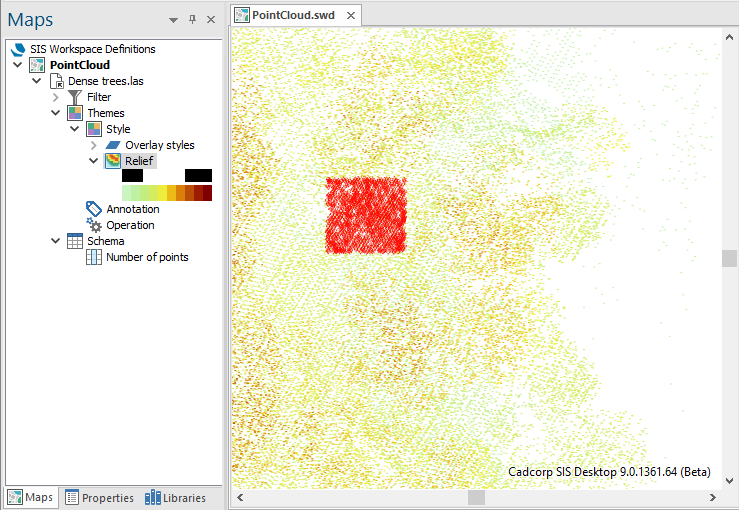Switch to the Libraries bottom tab
This screenshot has width=739, height=510.
click(175, 498)
